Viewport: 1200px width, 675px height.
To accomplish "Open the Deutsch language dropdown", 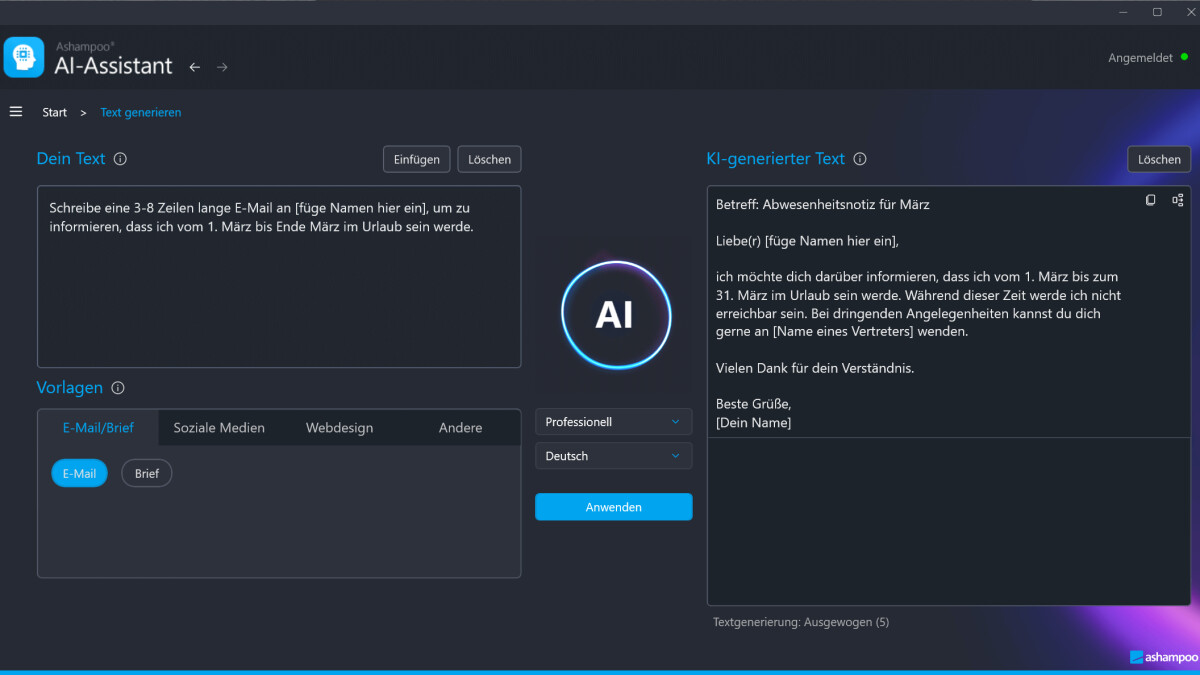I will (613, 456).
